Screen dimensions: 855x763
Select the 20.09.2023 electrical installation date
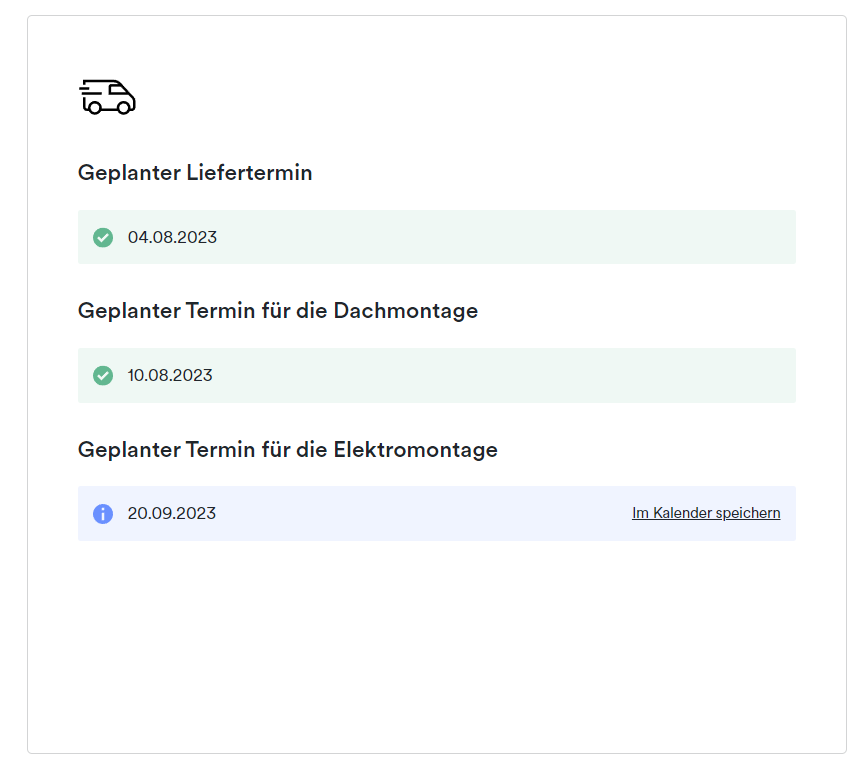pos(172,513)
